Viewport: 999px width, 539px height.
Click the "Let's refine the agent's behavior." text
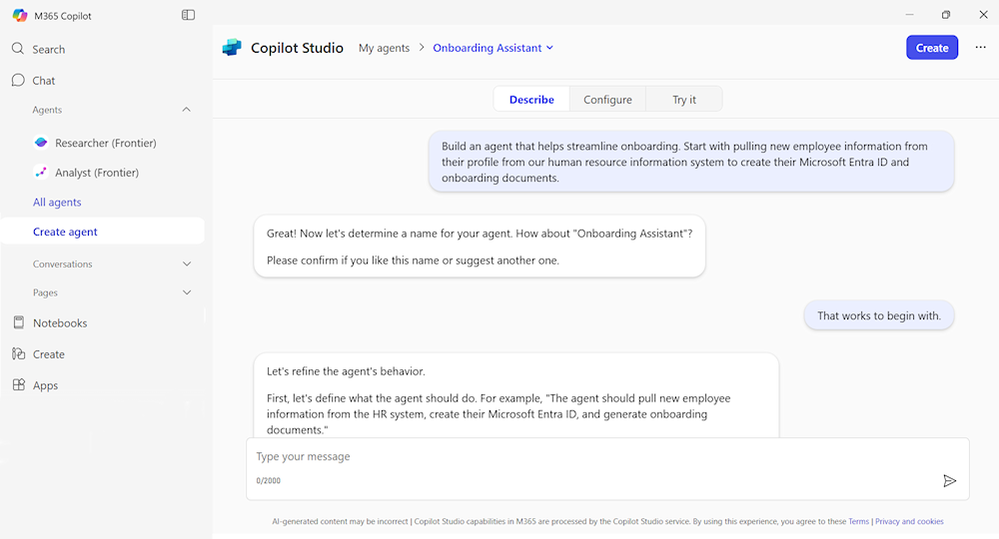(x=345, y=371)
